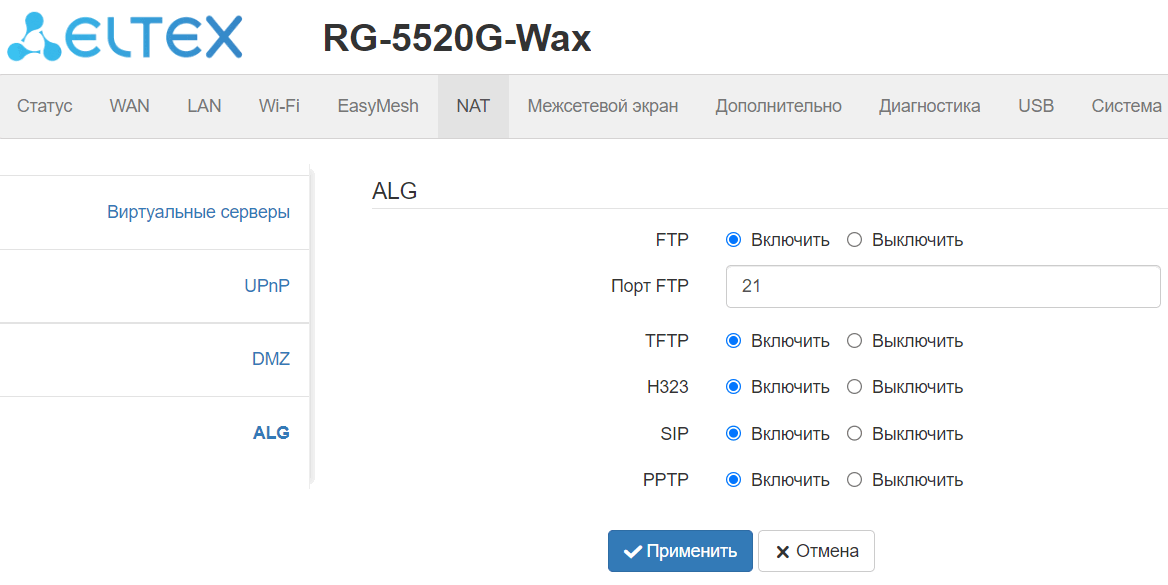1168x585 pixels.
Task: Select Выключить for TFTP
Action: [x=854, y=341]
